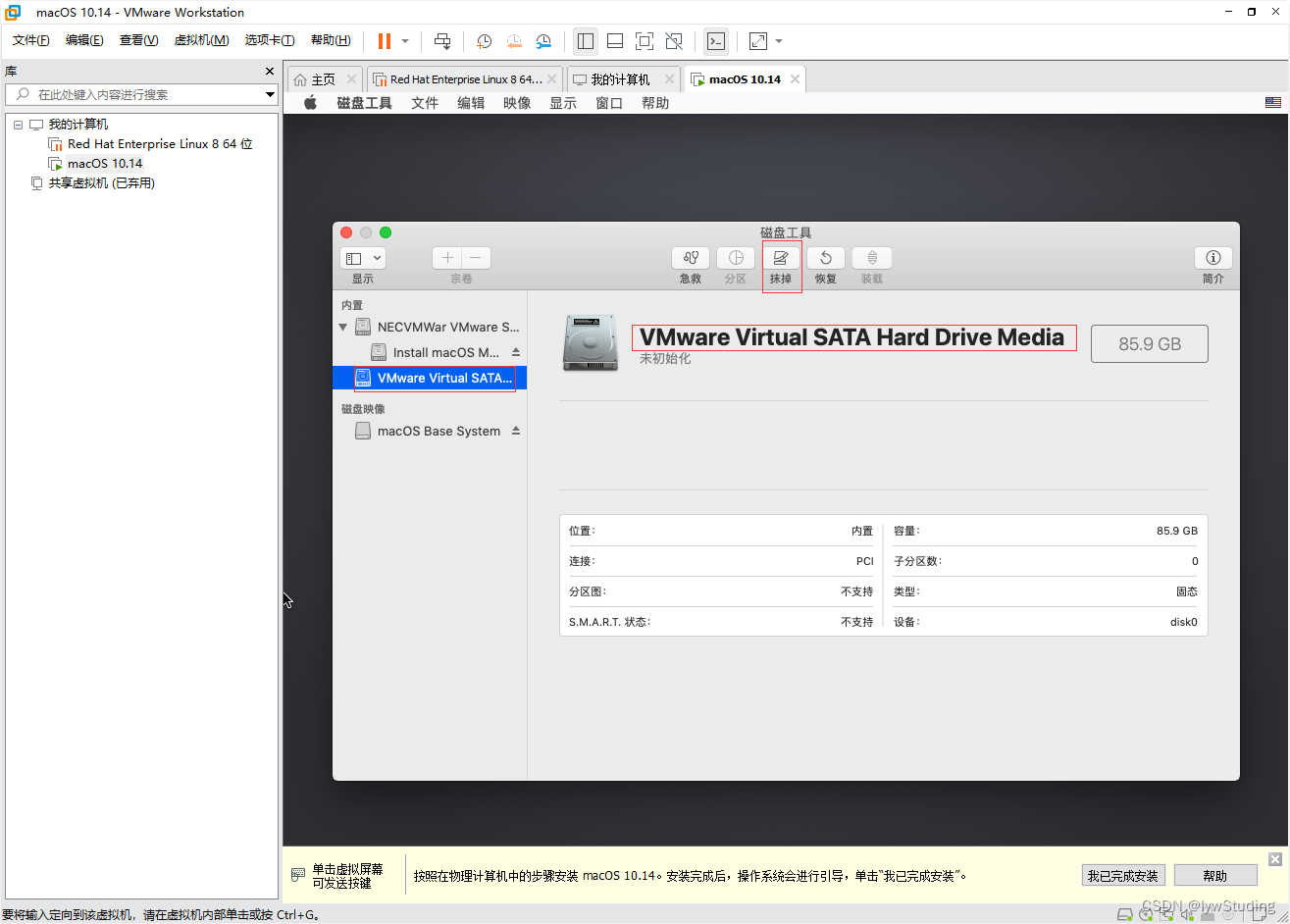Collapse the NECVMWar VMware disk triangle
Image resolution: width=1290 pixels, height=924 pixels.
[342, 327]
